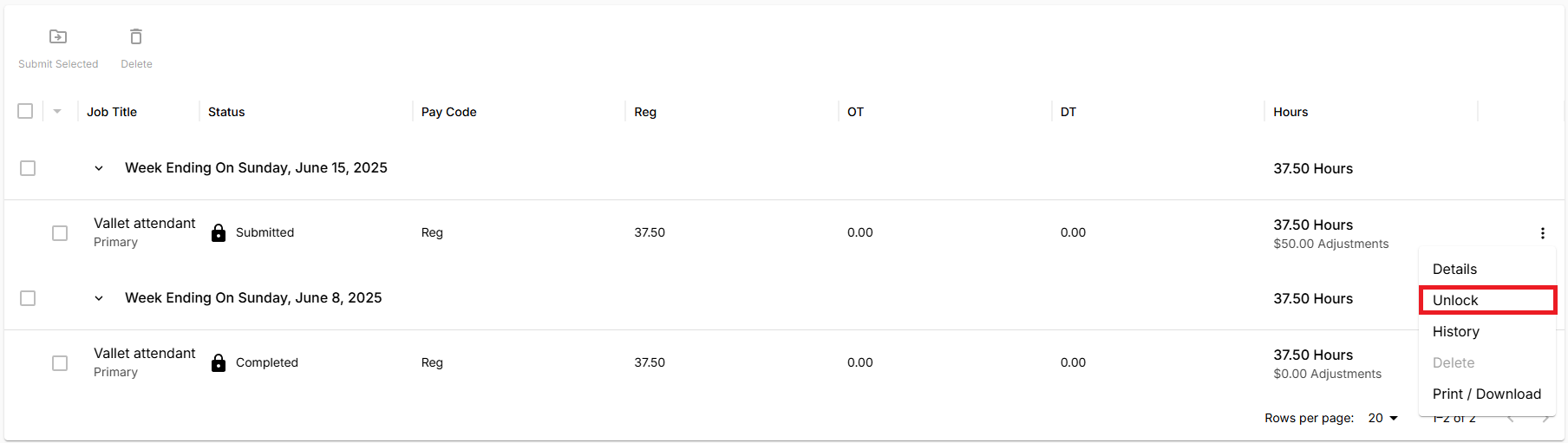Toggle the select-all checkbox in header

[25, 111]
